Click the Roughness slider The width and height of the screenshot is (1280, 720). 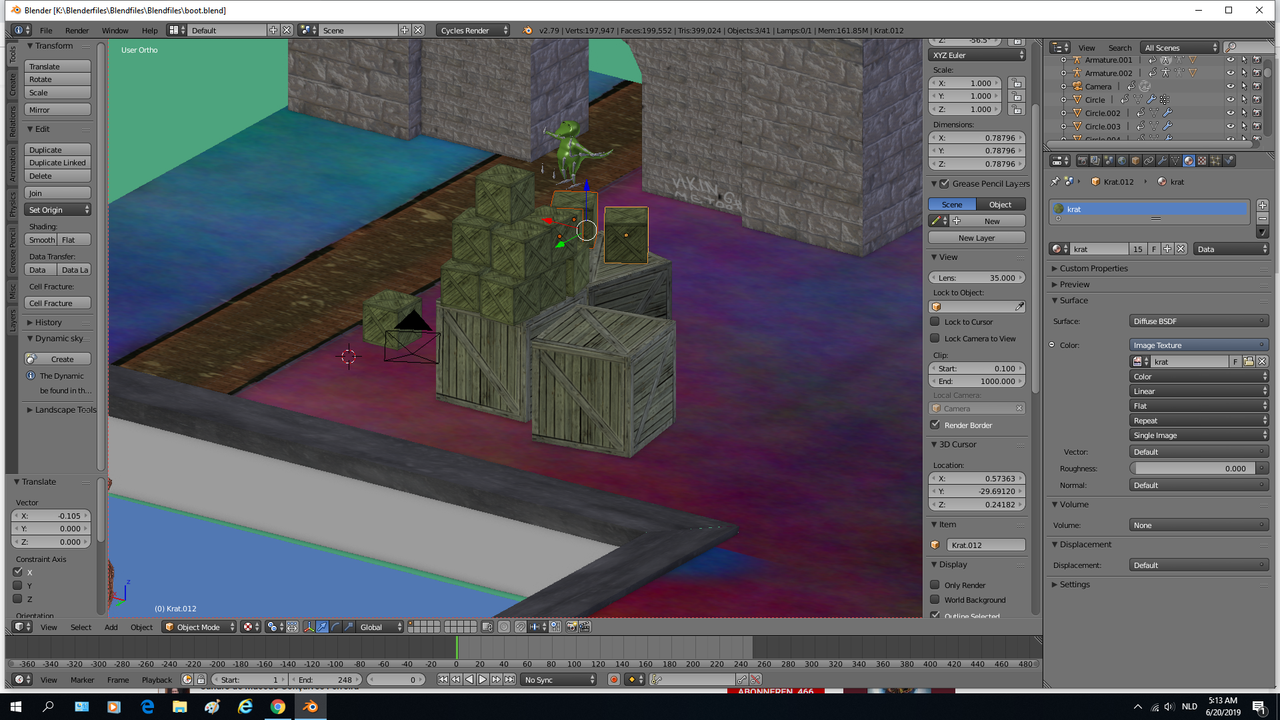(x=1199, y=468)
